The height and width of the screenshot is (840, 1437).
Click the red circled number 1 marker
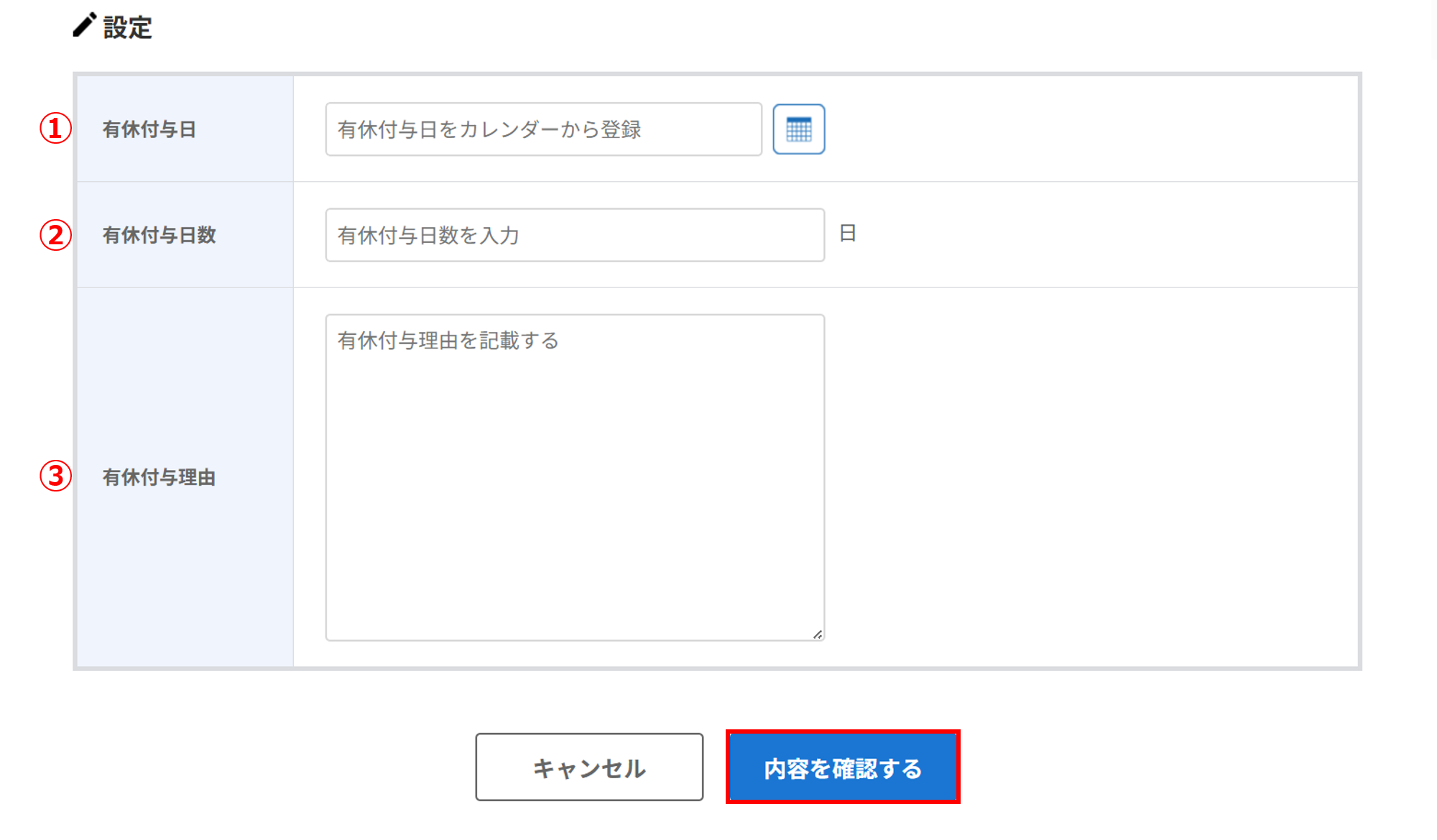tap(55, 129)
